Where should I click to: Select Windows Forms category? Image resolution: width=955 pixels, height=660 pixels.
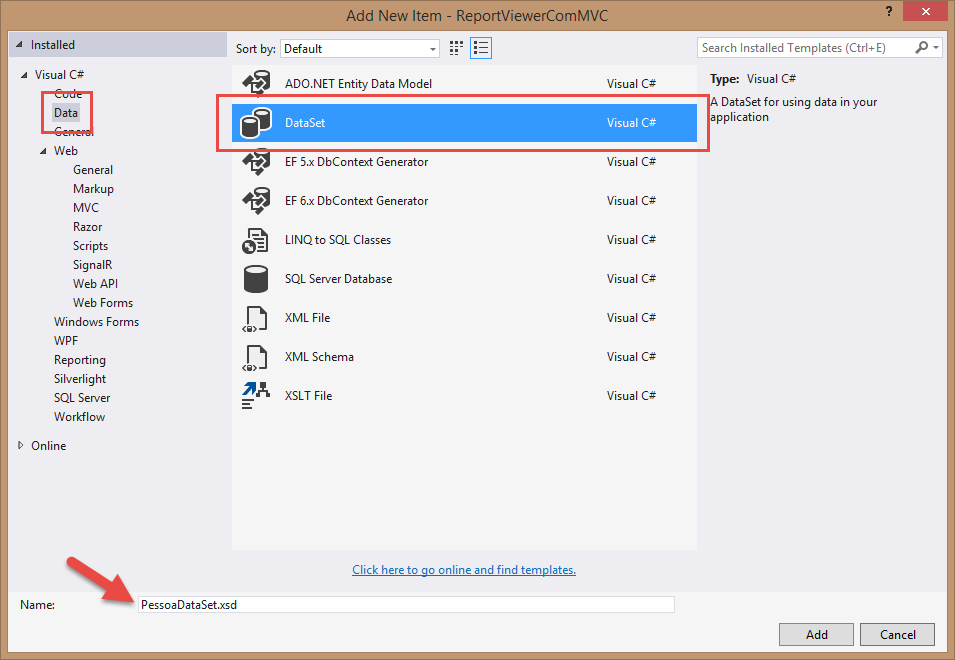96,321
